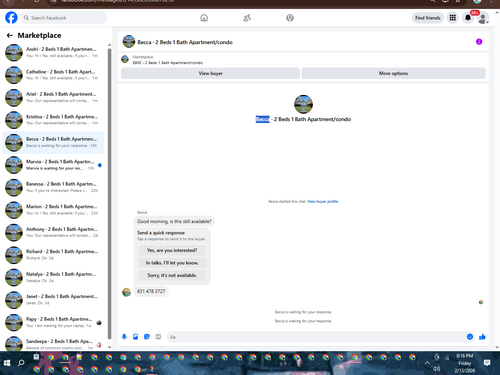This screenshot has width=500, height=375.
Task: Send quick reply "In talks. I'll let you know."
Action: pyautogui.click(x=172, y=263)
